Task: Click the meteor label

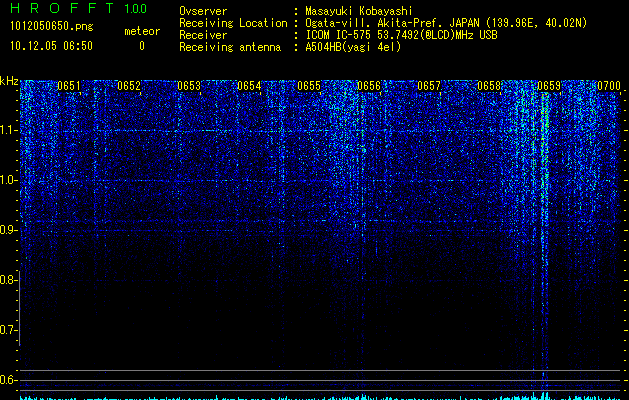Action: [x=142, y=31]
